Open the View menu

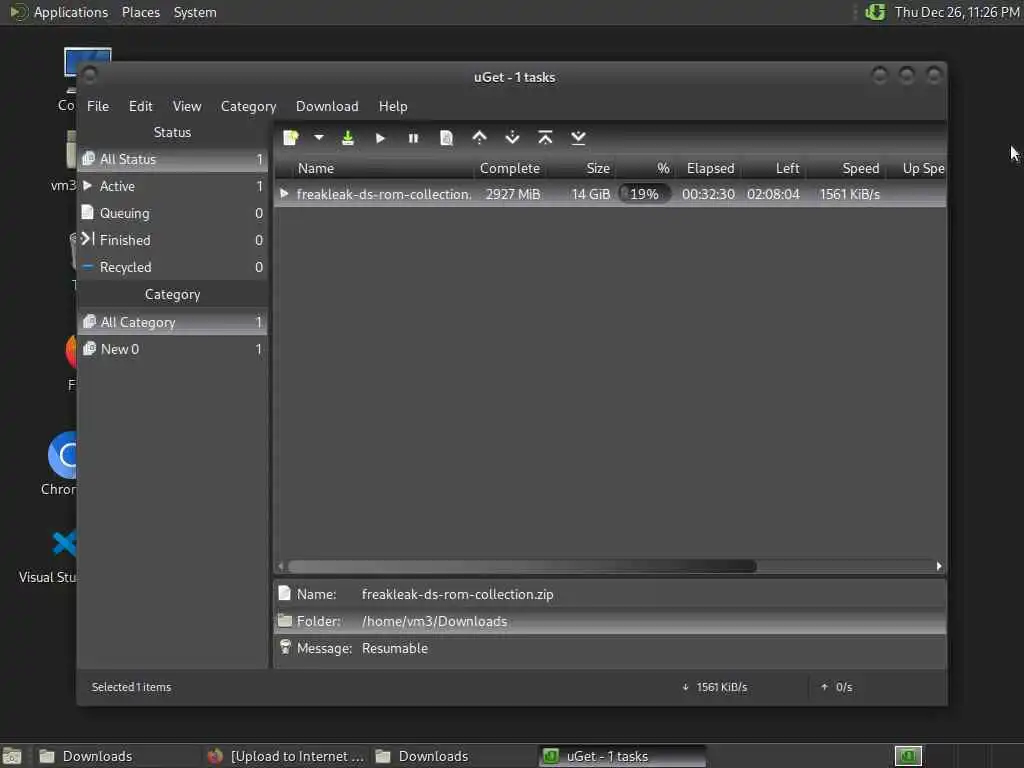pyautogui.click(x=187, y=106)
